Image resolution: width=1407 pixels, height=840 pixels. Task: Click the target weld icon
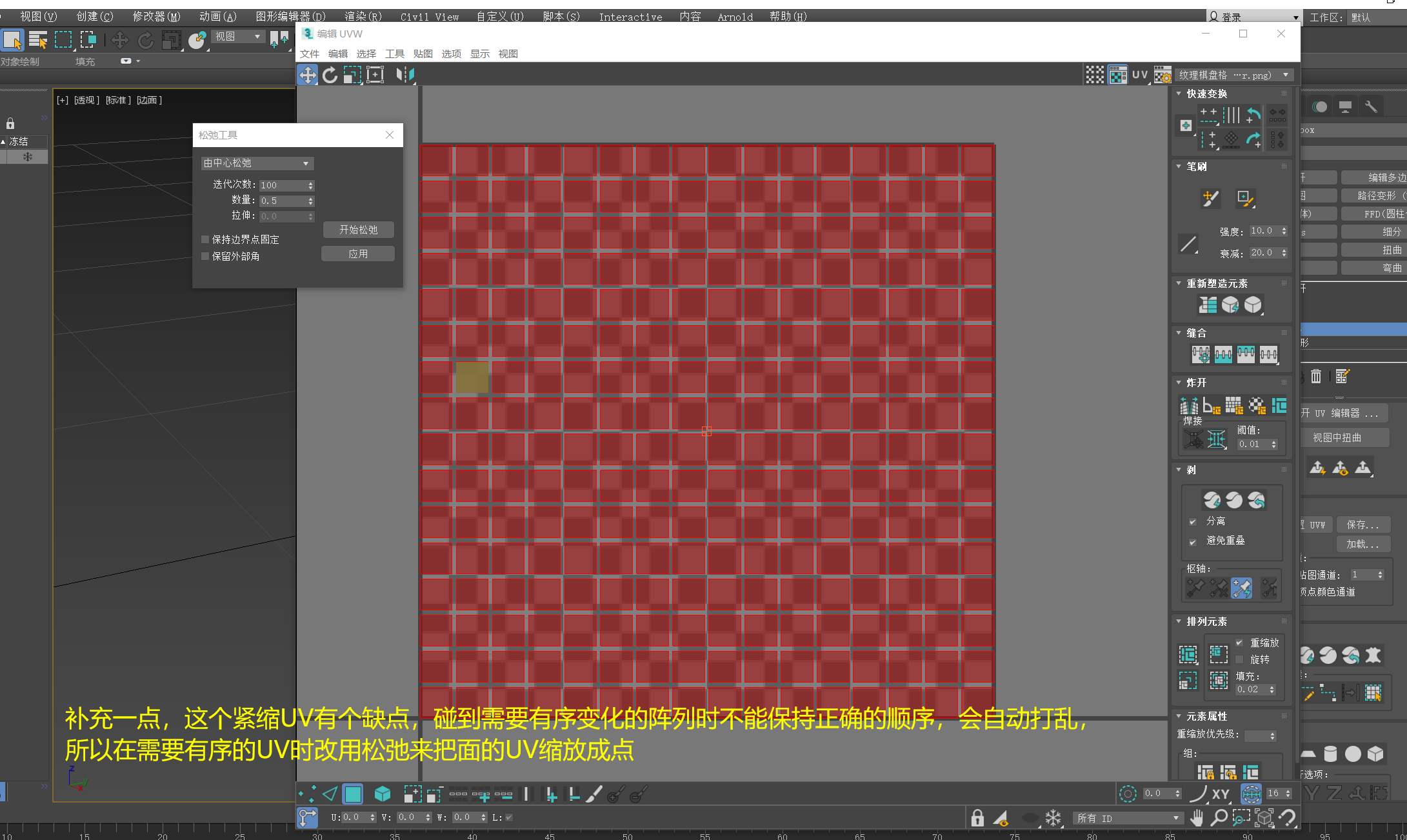[1193, 440]
